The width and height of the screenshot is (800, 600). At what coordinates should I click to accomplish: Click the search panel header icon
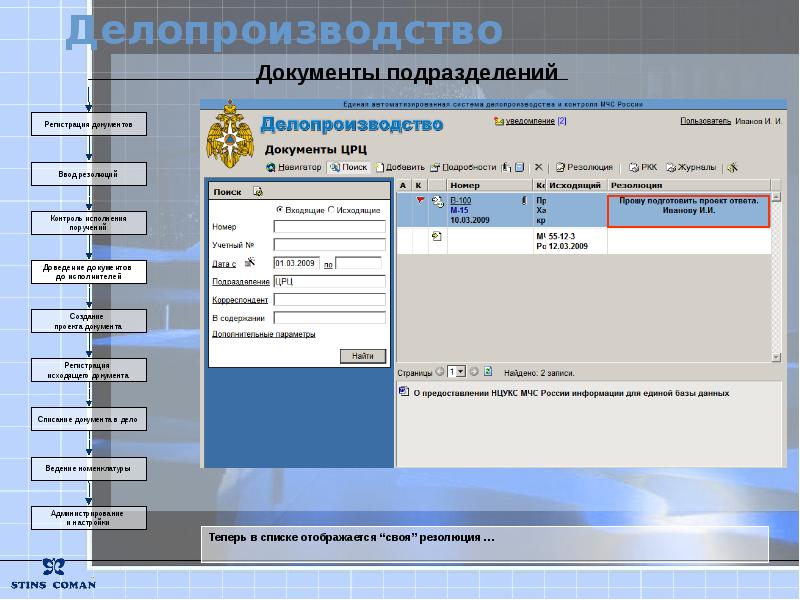258,192
